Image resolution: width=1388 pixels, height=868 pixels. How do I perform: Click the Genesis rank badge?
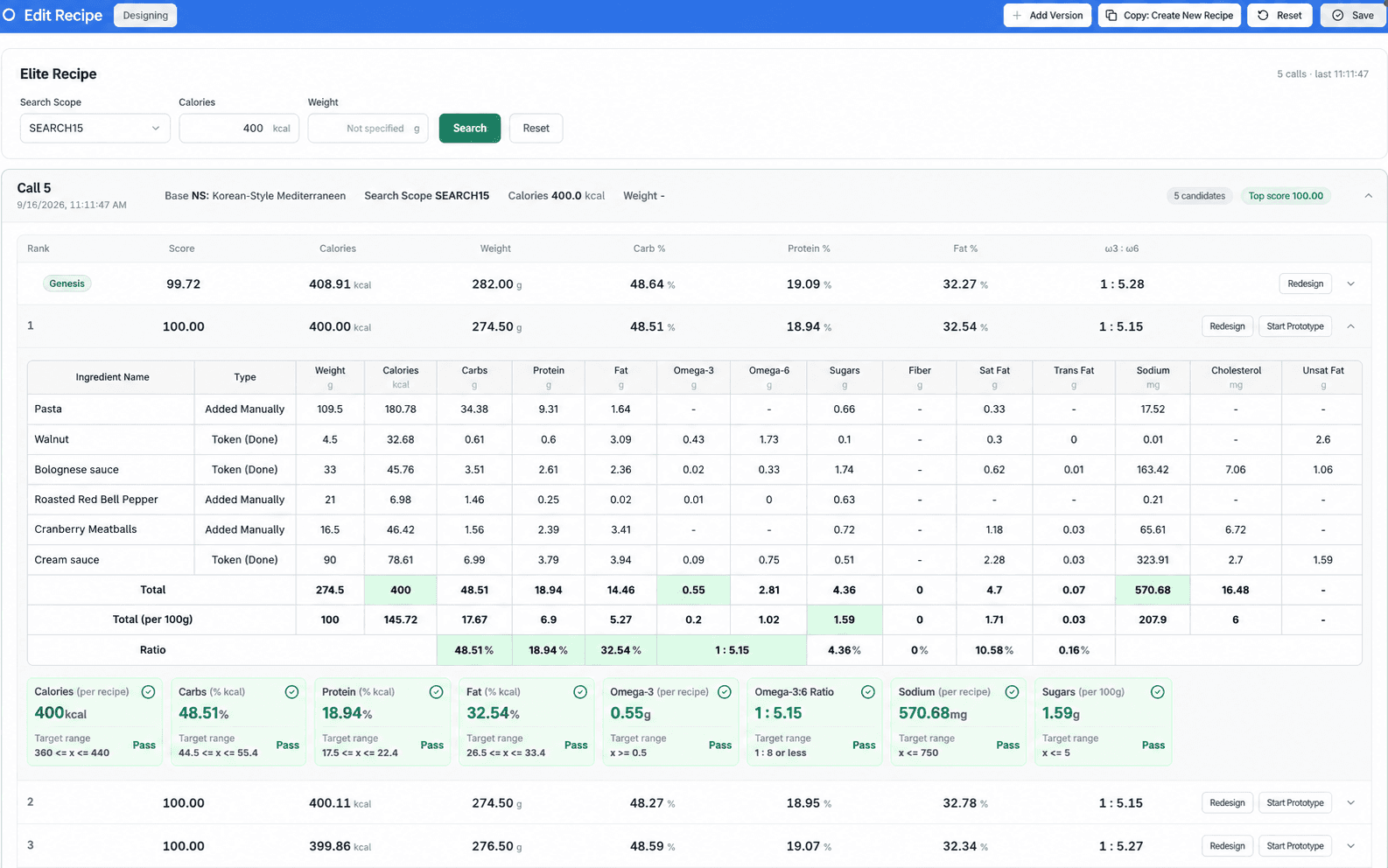pyautogui.click(x=67, y=283)
